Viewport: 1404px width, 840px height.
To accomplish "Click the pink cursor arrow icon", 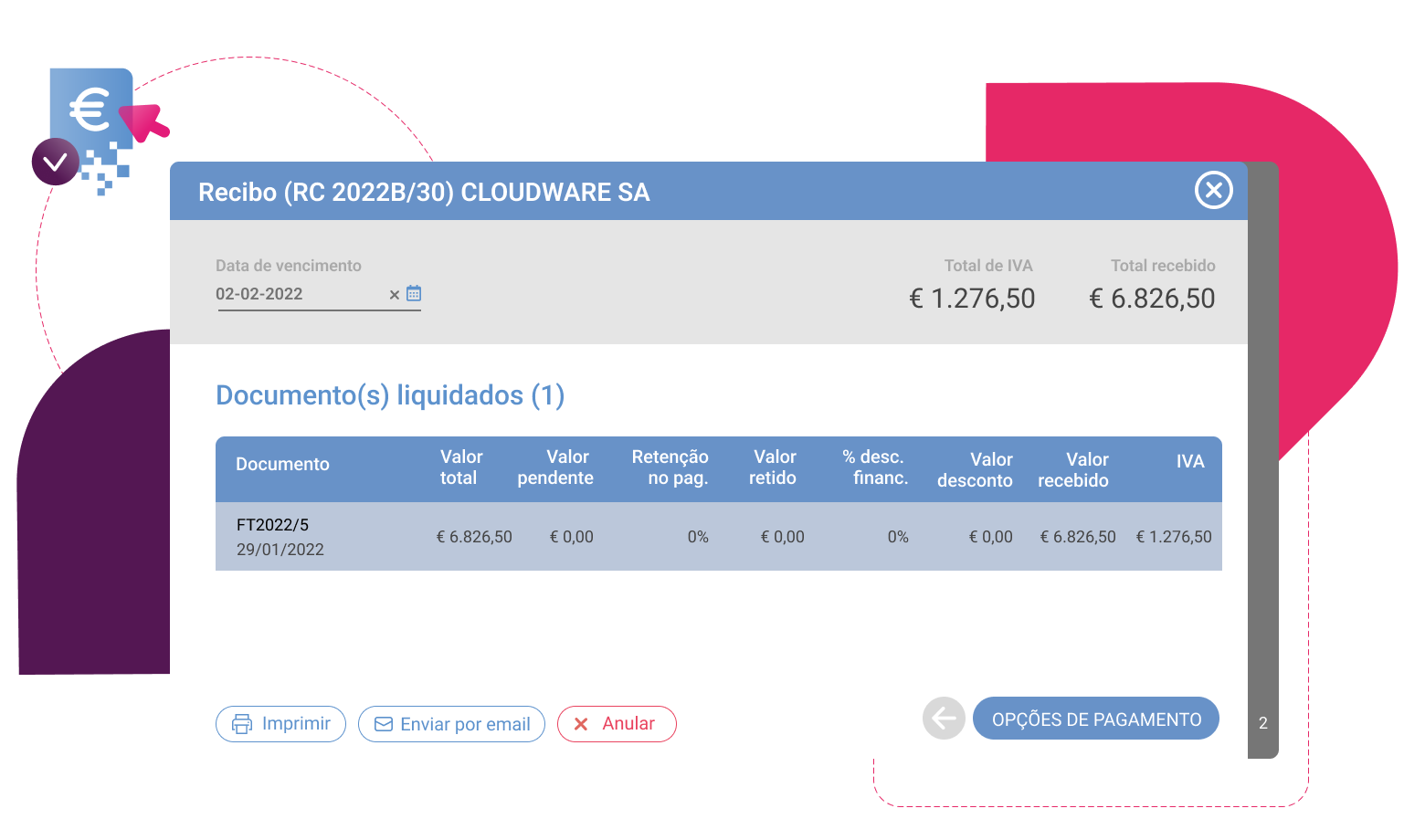I will click(x=144, y=123).
